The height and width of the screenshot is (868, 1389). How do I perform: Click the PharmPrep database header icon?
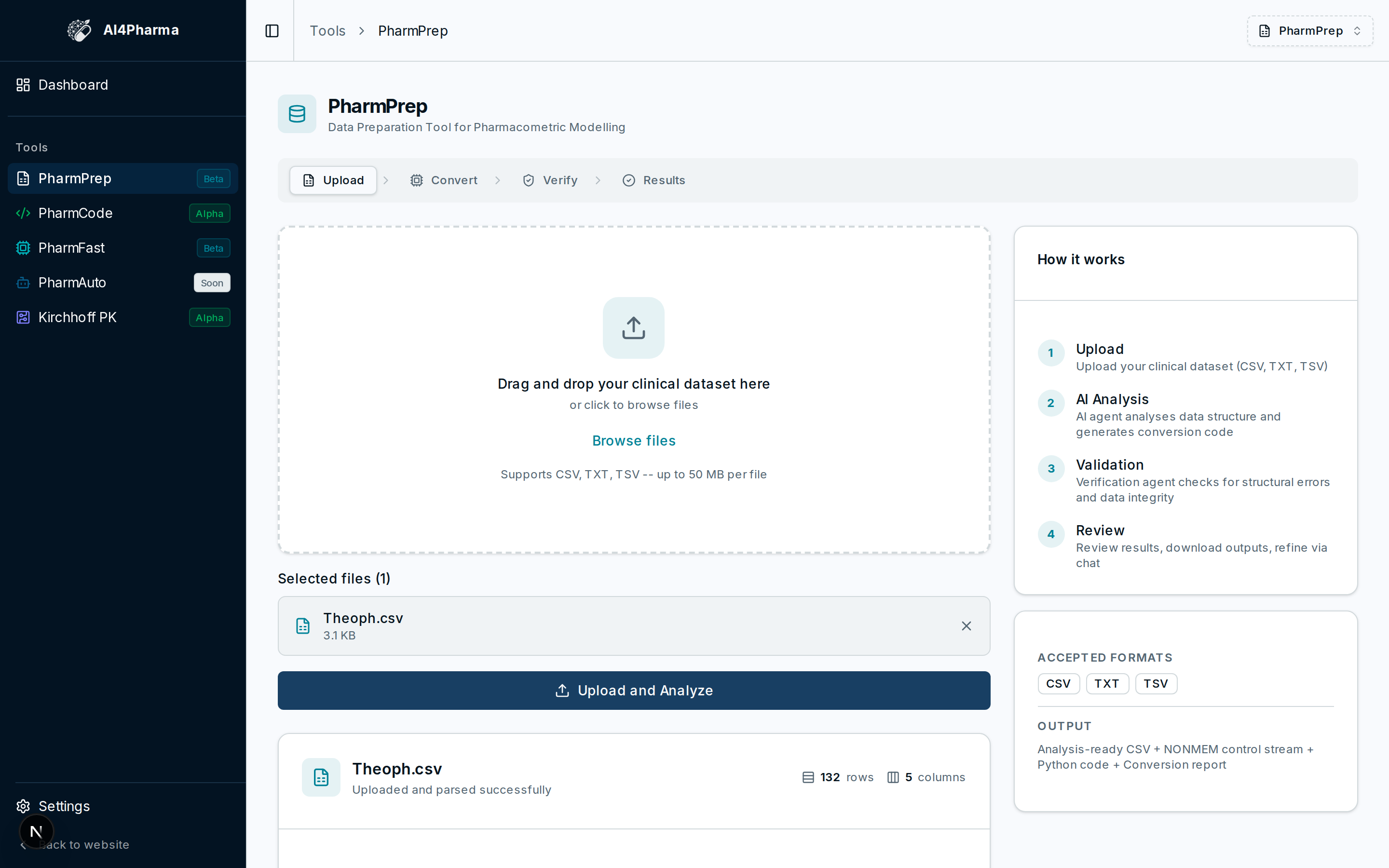pyautogui.click(x=297, y=114)
